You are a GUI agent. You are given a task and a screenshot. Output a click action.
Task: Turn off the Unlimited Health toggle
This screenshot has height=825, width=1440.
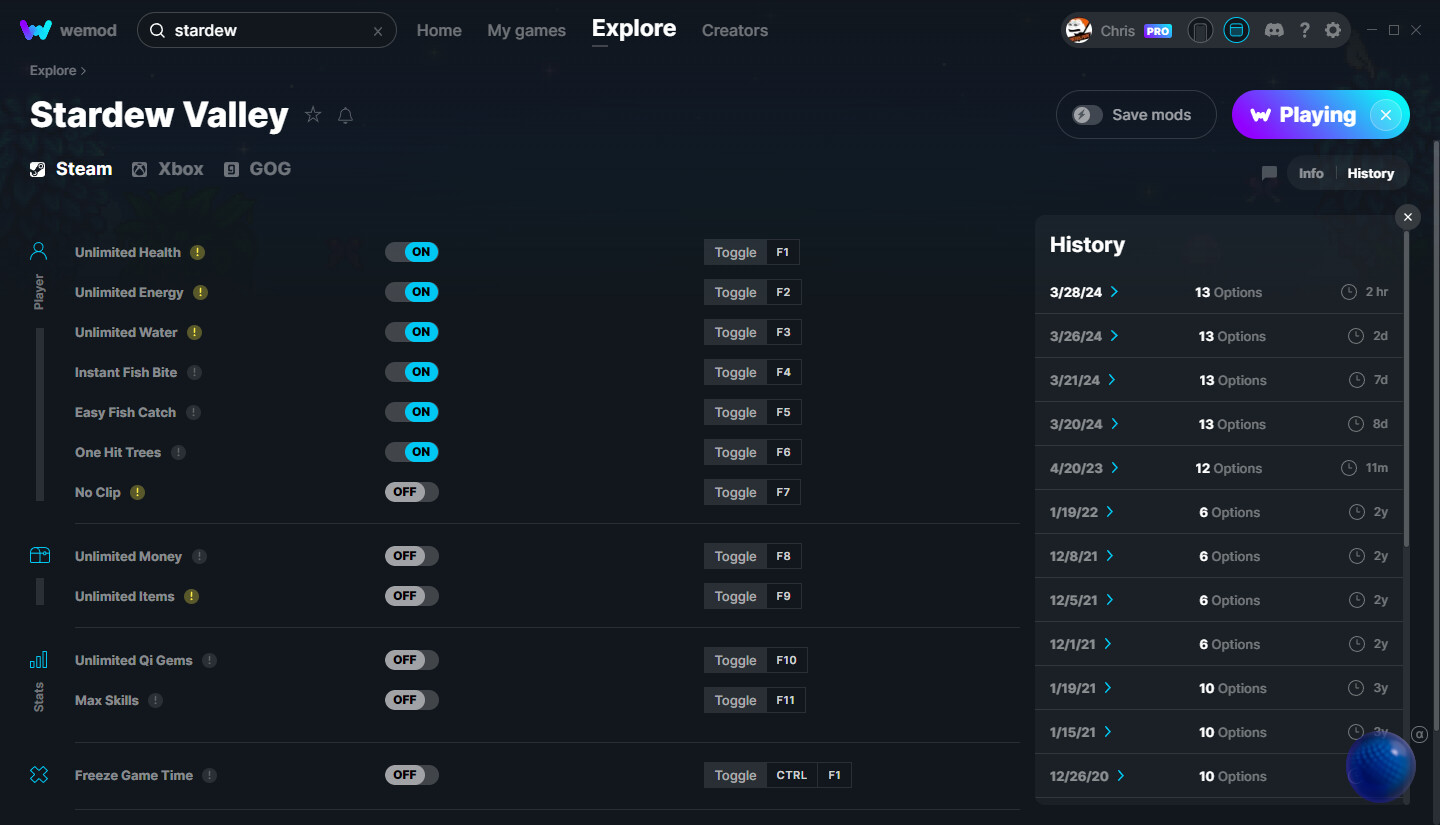(412, 252)
